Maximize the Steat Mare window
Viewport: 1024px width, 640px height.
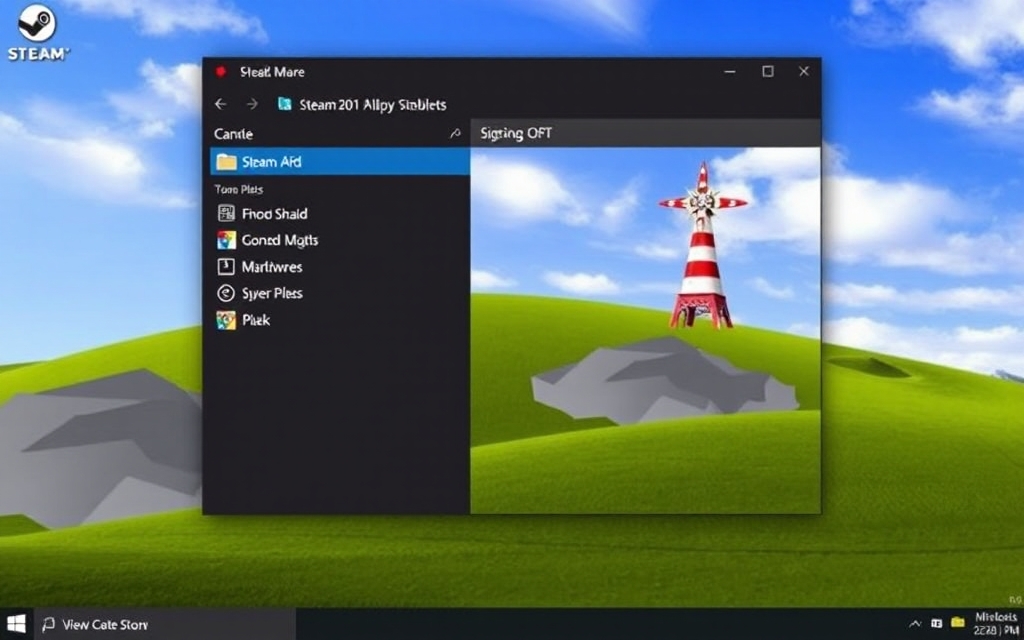click(768, 71)
